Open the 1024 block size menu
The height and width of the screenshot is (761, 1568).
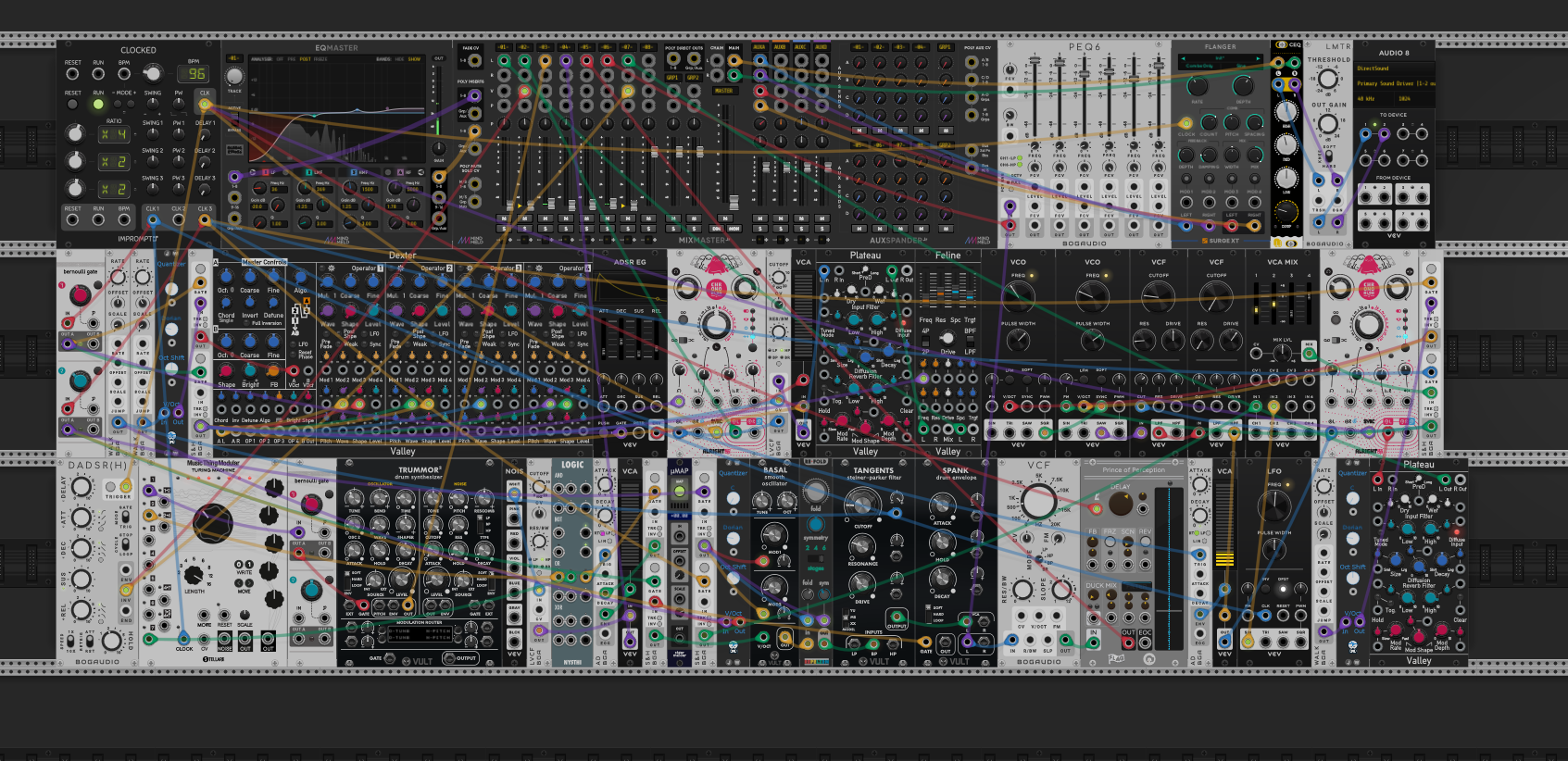[x=1413, y=98]
